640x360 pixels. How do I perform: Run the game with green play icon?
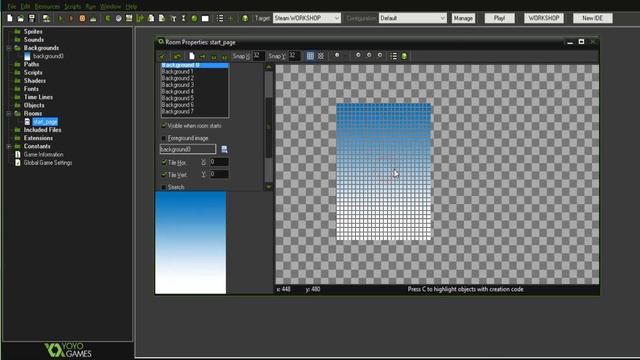[60, 18]
